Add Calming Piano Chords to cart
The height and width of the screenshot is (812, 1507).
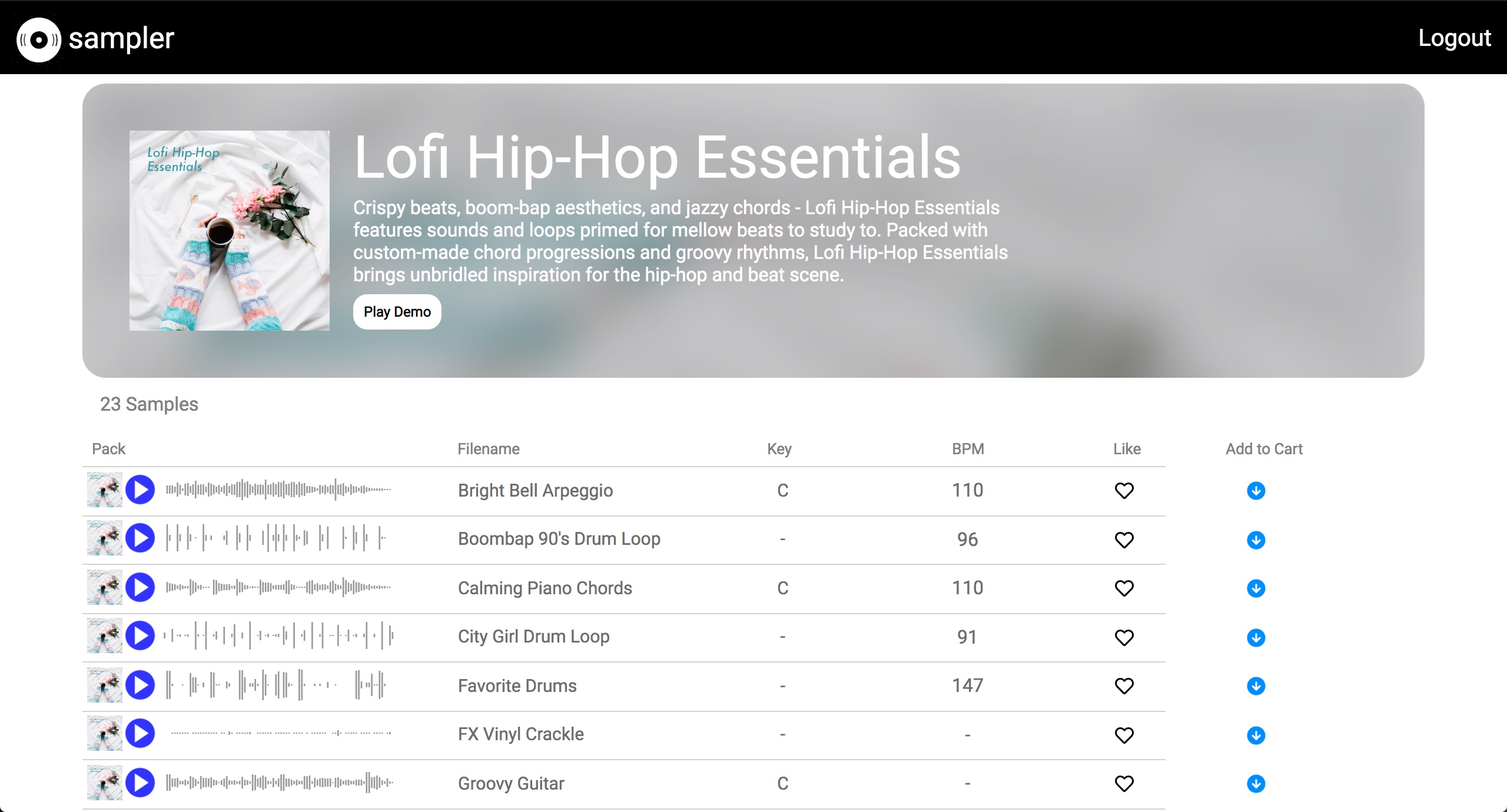pos(1256,588)
